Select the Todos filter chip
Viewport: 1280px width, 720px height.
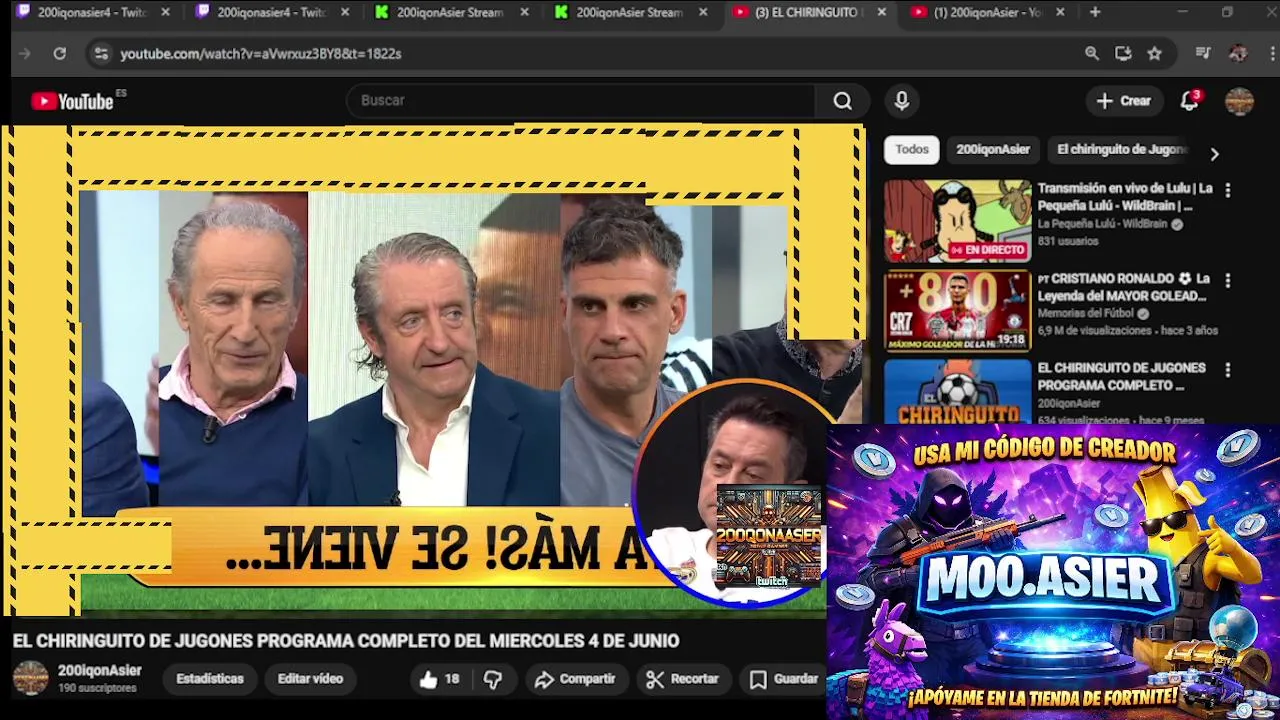911,149
